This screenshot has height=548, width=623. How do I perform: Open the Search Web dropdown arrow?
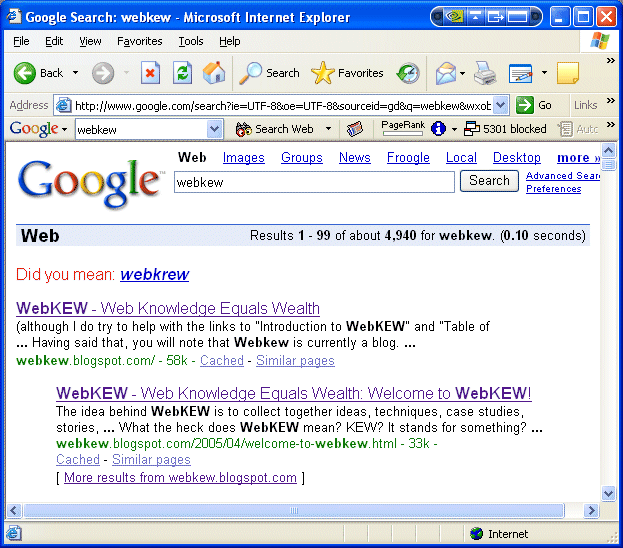pyautogui.click(x=328, y=129)
